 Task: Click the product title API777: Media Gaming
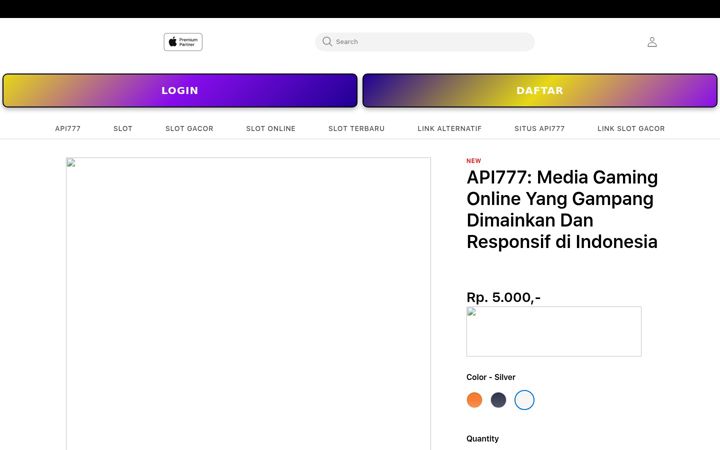[x=562, y=209]
